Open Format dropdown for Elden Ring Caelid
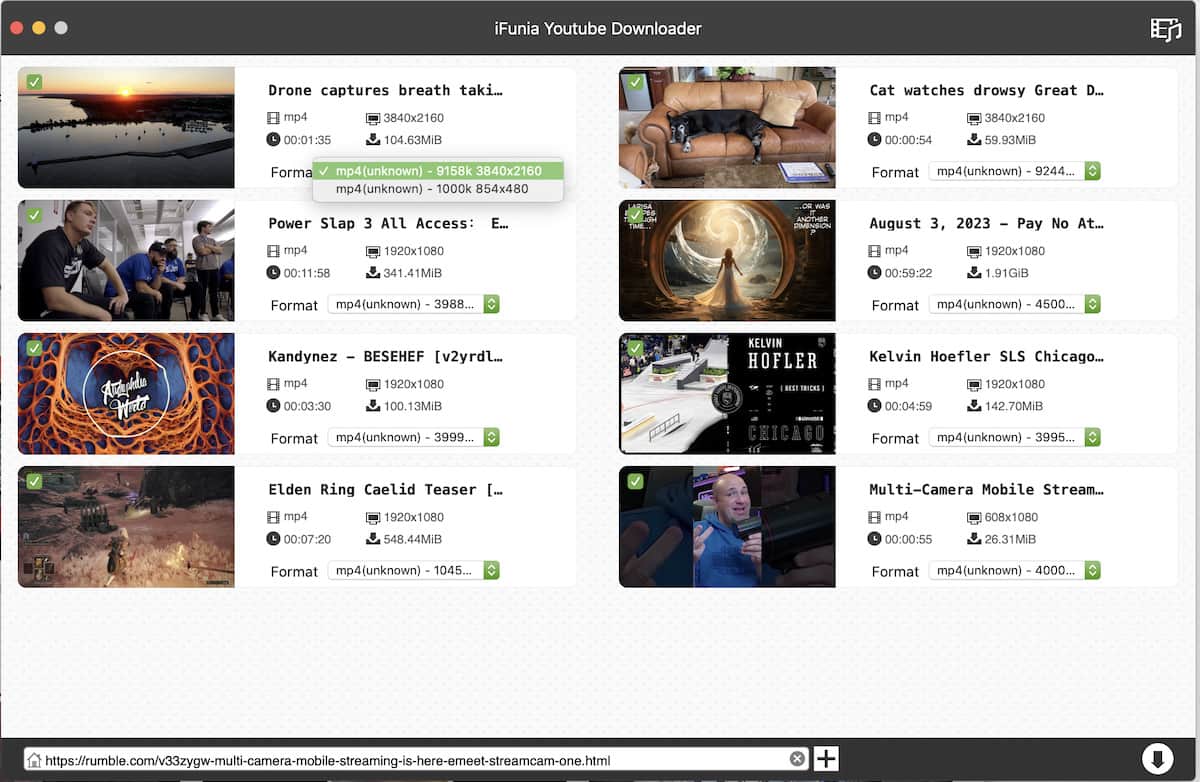 pos(414,570)
